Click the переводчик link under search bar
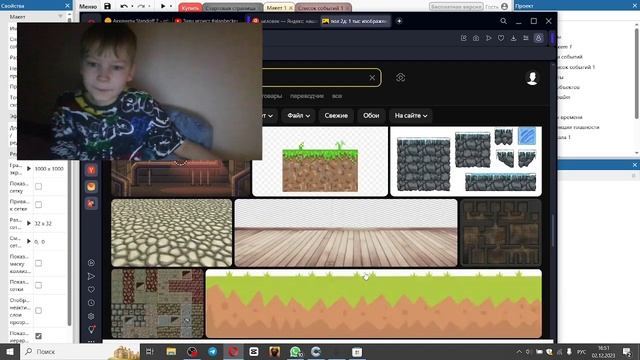 click(307, 96)
